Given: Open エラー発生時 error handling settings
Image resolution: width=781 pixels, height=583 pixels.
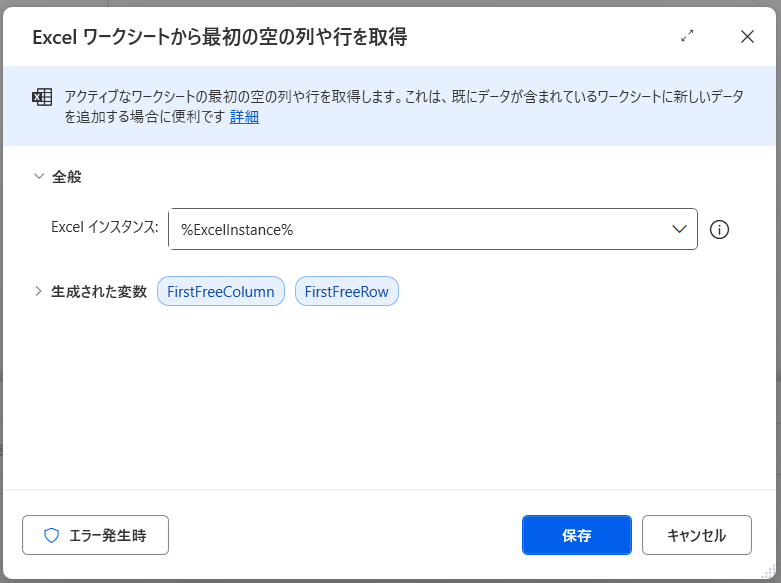Looking at the screenshot, I should [x=96, y=535].
